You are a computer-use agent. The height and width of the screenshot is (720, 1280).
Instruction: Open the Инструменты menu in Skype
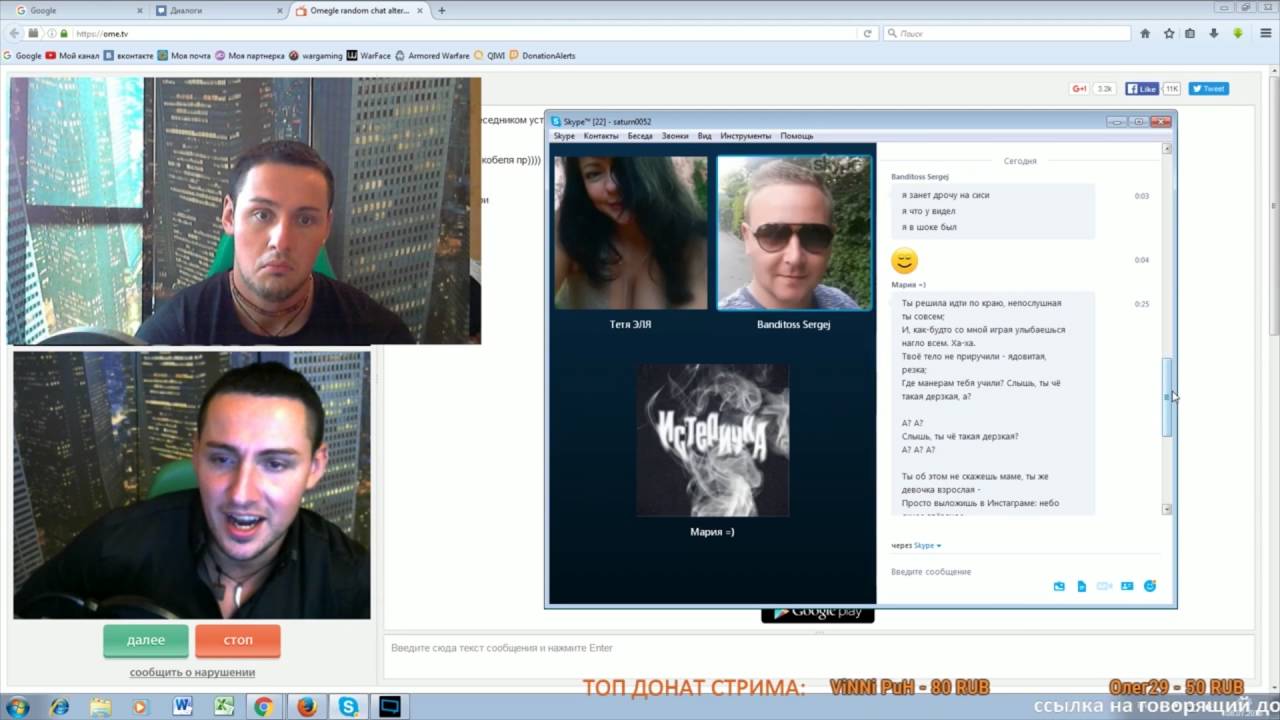[746, 136]
